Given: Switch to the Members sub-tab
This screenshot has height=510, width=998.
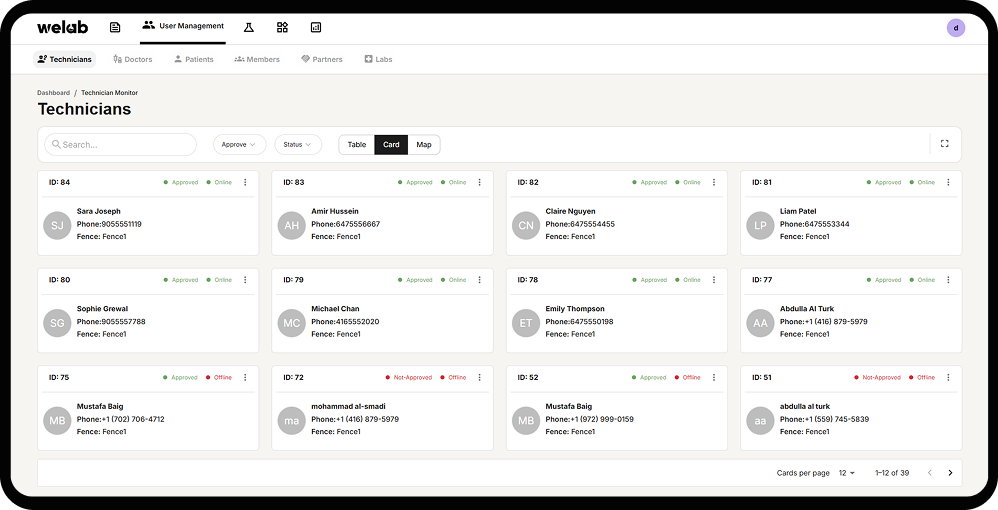Looking at the screenshot, I should click(x=257, y=59).
